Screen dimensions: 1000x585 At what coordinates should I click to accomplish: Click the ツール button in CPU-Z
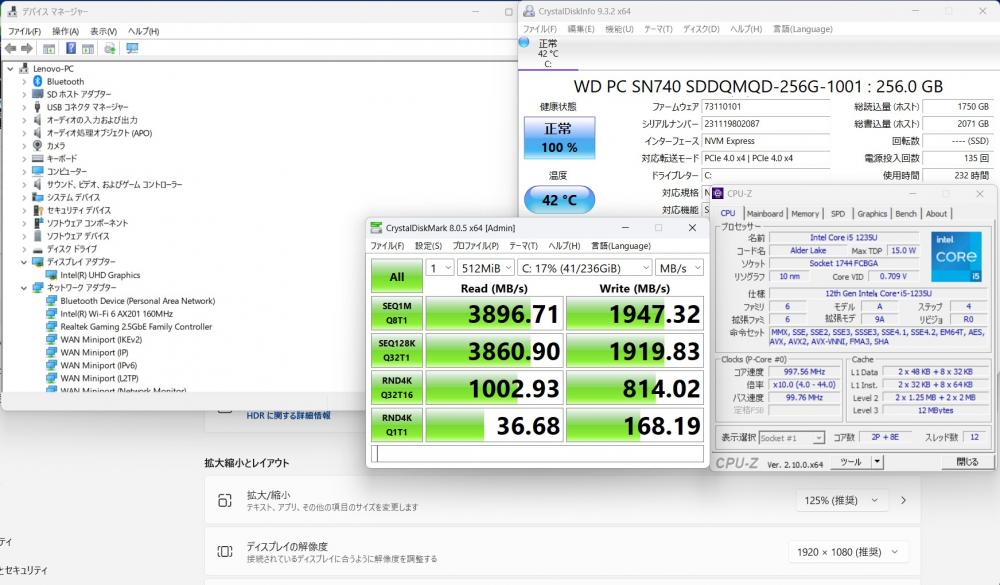851,461
